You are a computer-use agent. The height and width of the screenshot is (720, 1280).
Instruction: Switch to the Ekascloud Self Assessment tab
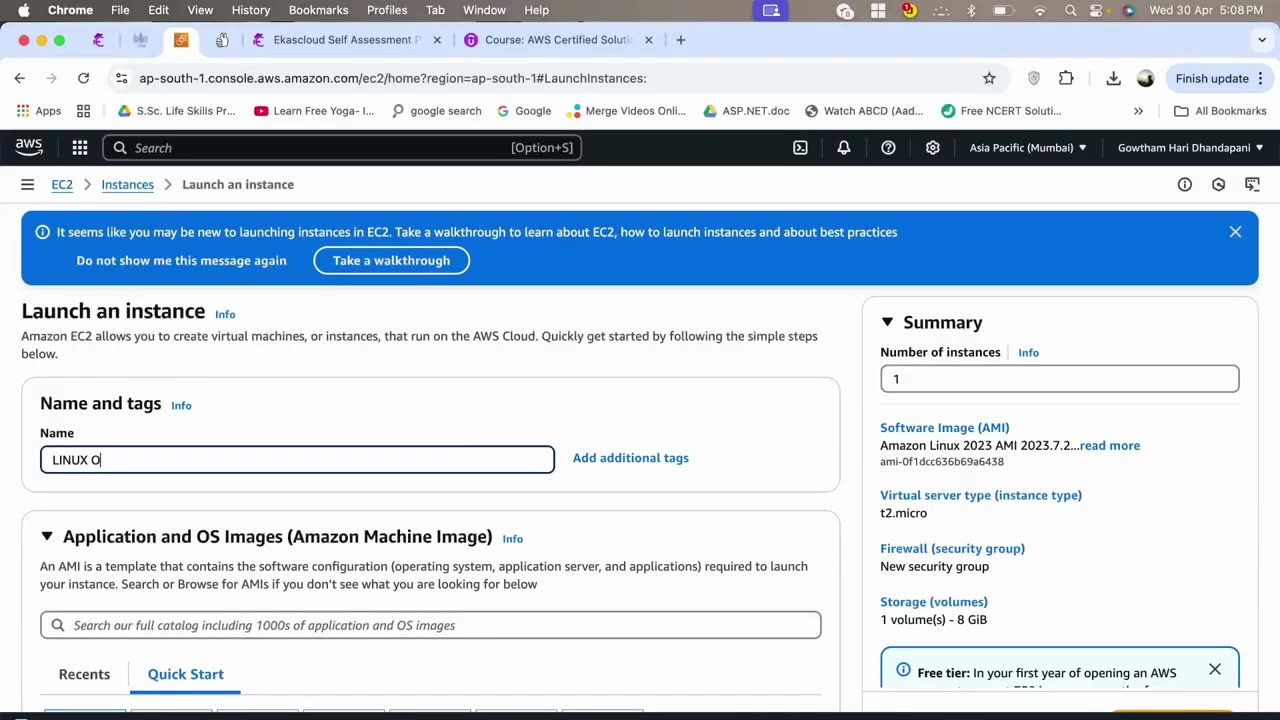pos(347,40)
